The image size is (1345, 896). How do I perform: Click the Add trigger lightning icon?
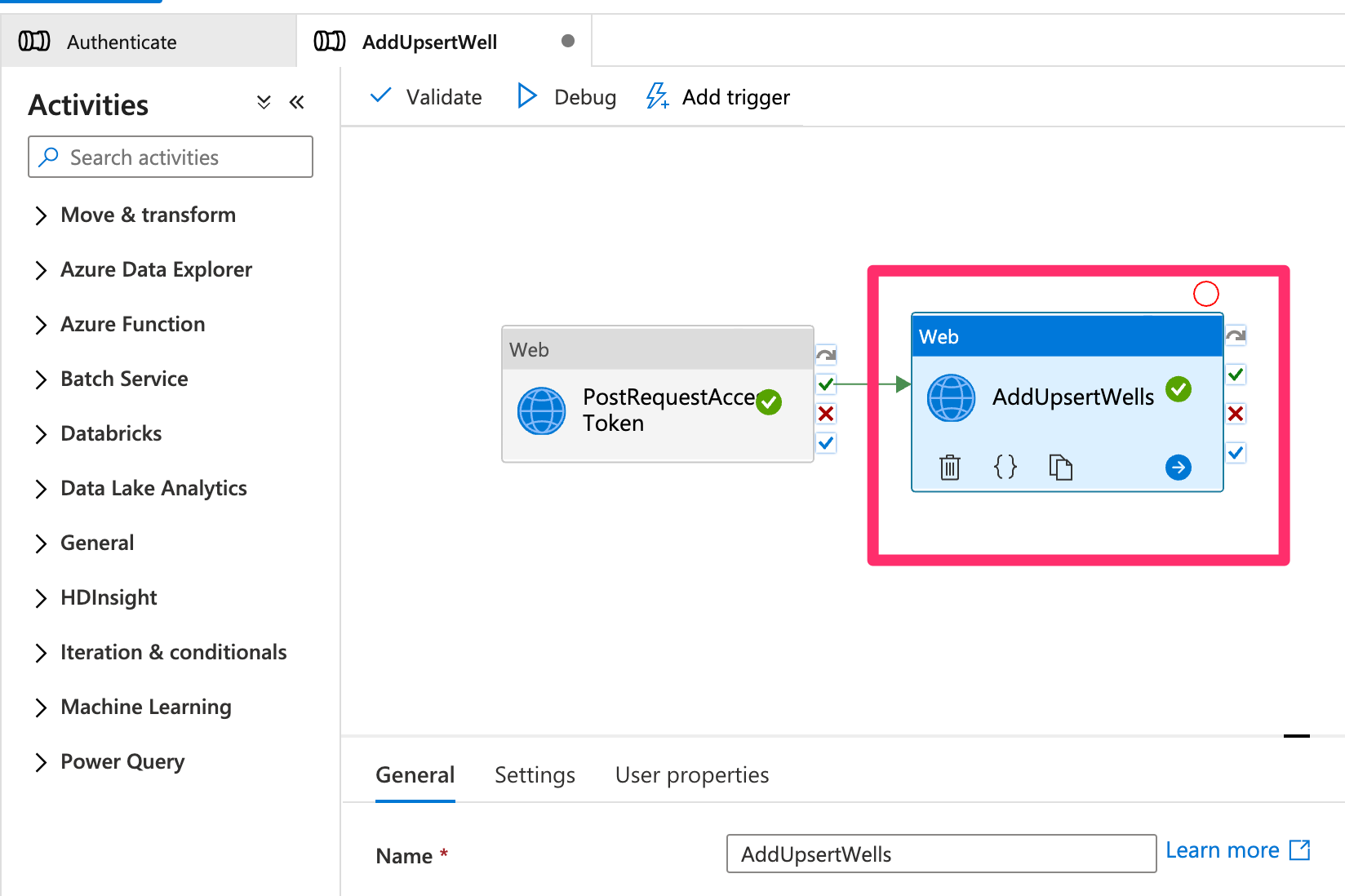tap(658, 96)
